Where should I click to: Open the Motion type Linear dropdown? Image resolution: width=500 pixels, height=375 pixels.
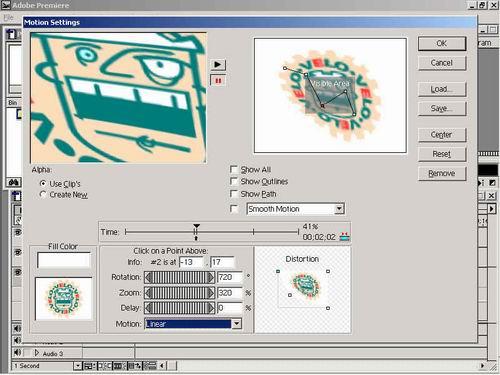tap(236, 324)
